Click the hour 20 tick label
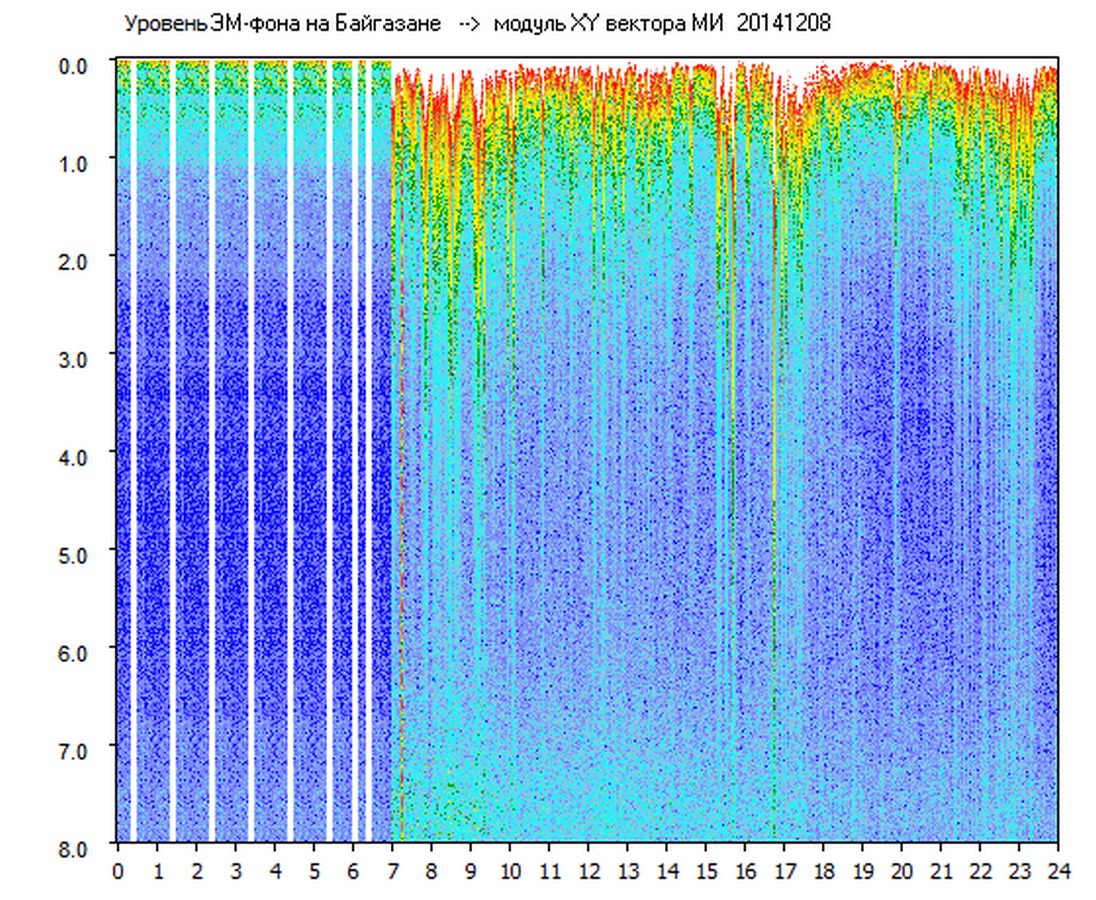This screenshot has height=900, width=1096. (902, 871)
